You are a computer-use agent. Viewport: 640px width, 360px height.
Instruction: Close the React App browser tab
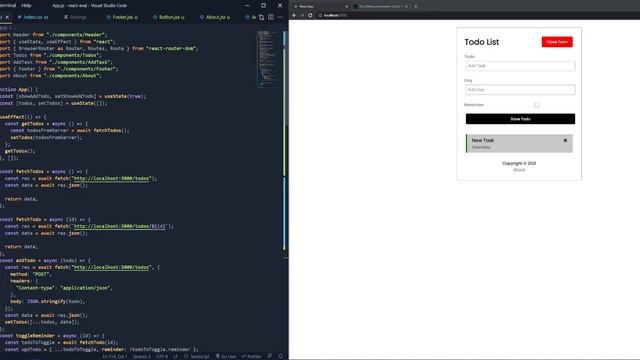347,7
